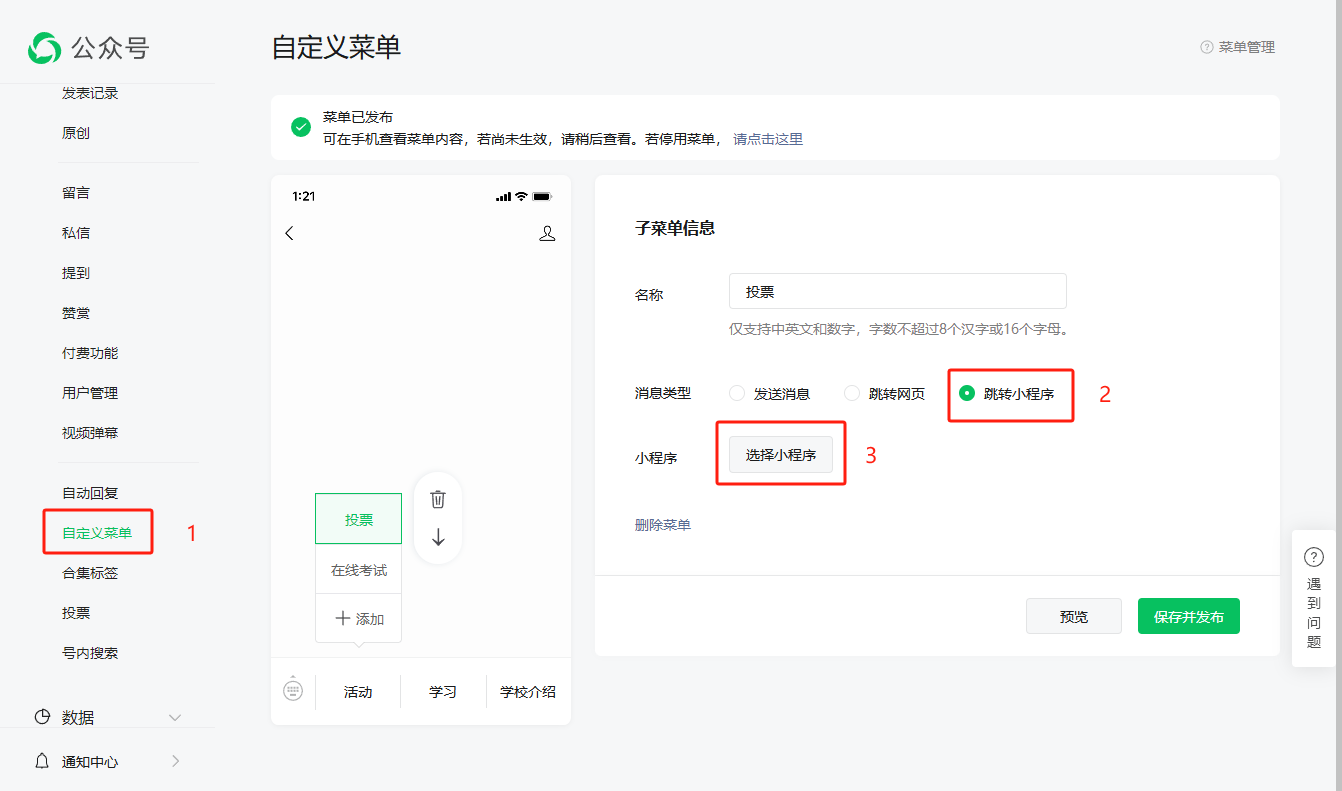Viewport: 1342px width, 791px height.
Task: Click 保存并发布 green button
Action: [1189, 616]
